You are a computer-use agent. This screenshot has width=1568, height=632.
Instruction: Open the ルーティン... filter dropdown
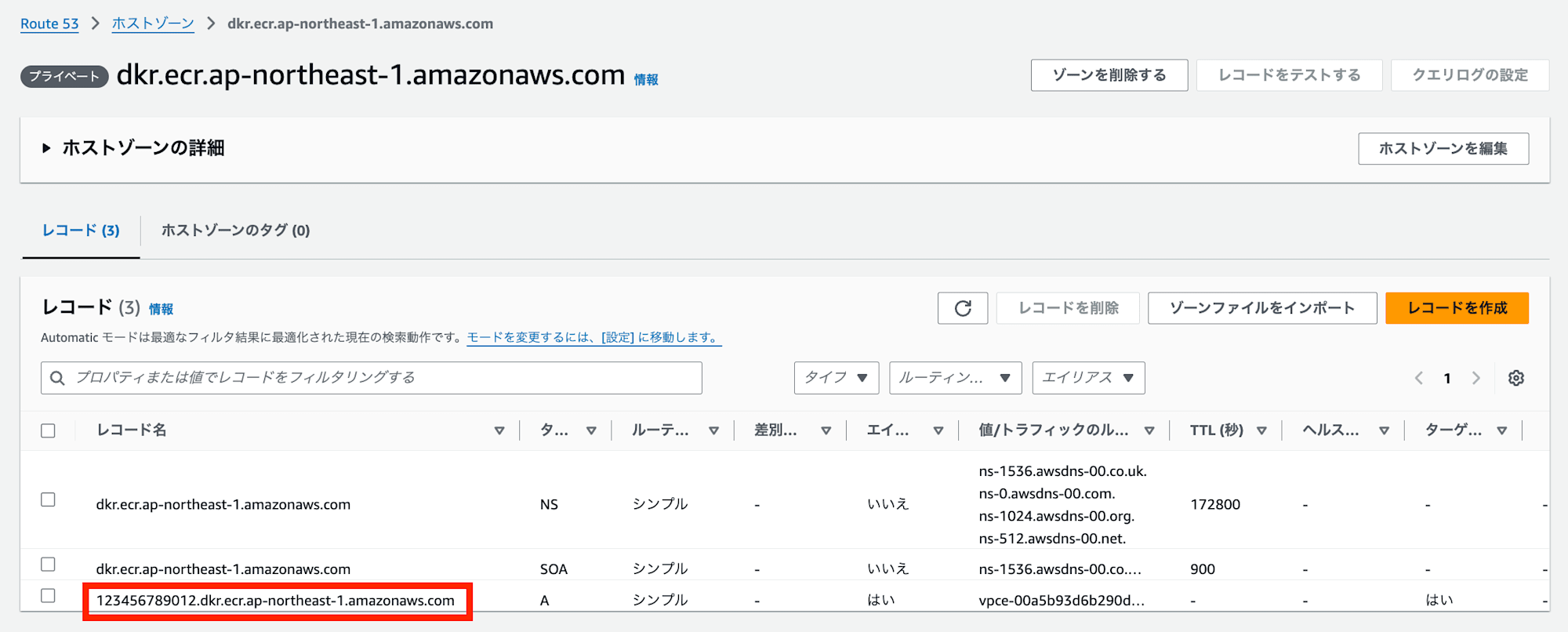[x=956, y=378]
